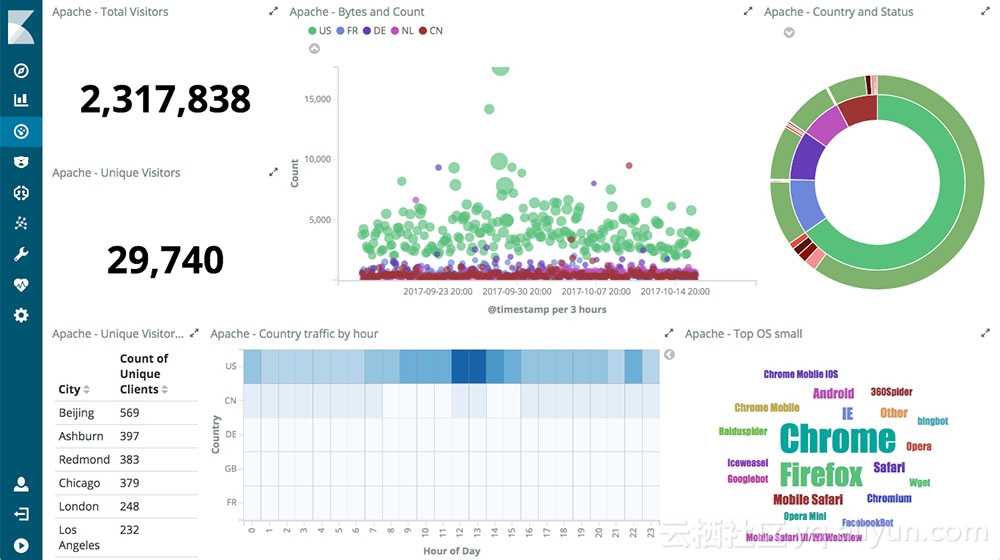The width and height of the screenshot is (1000, 560).
Task: Sort the table by City column
Action: [x=74, y=389]
